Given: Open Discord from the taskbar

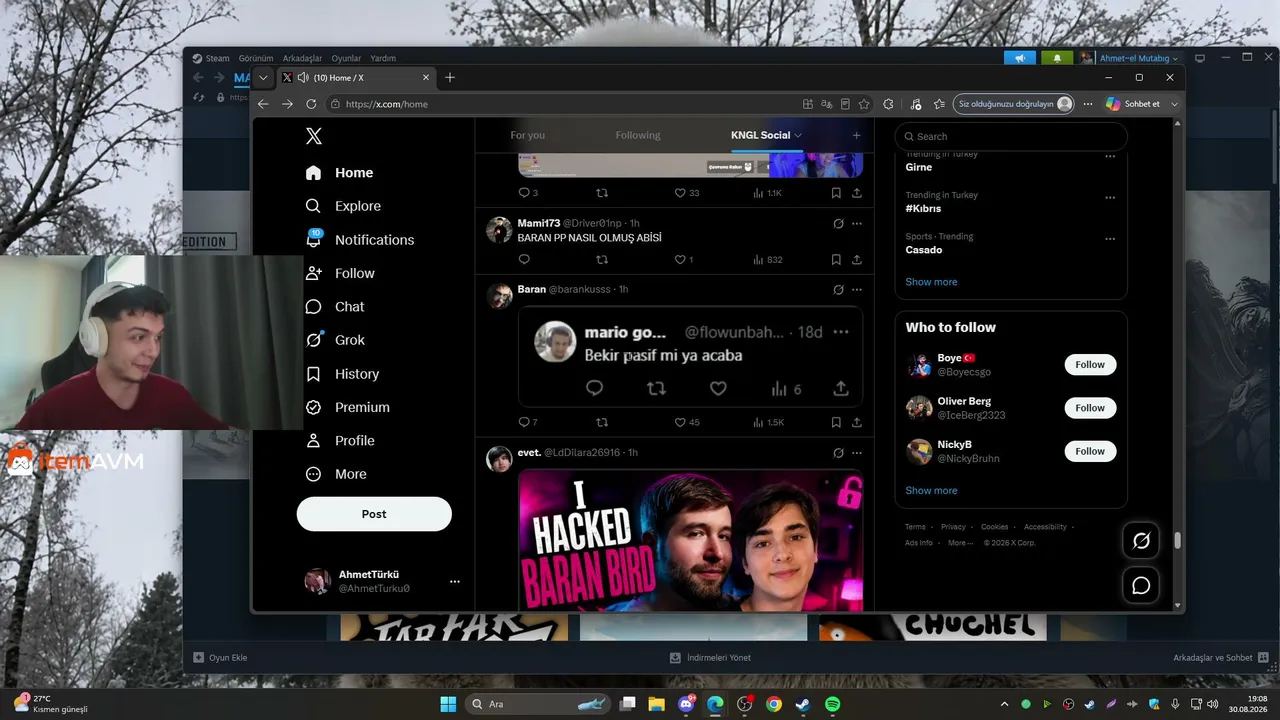Looking at the screenshot, I should [686, 704].
